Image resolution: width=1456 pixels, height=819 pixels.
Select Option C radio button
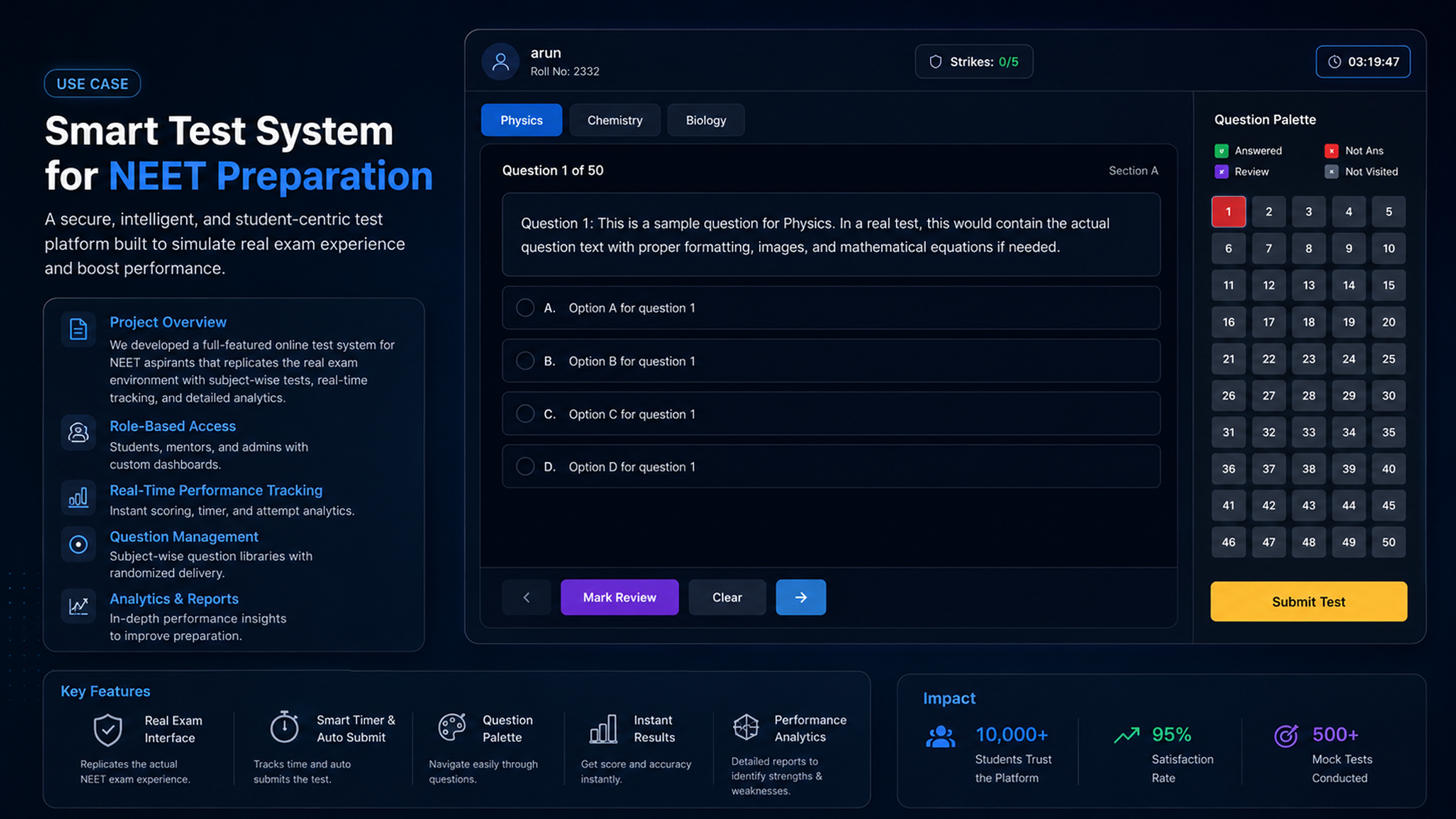[x=525, y=414]
